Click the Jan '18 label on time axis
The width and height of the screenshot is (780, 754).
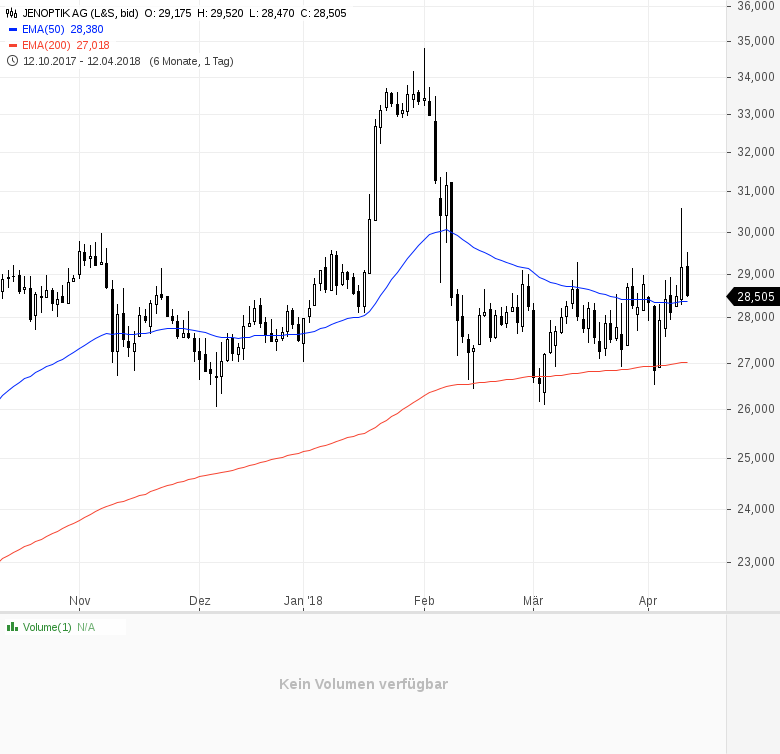pos(303,601)
